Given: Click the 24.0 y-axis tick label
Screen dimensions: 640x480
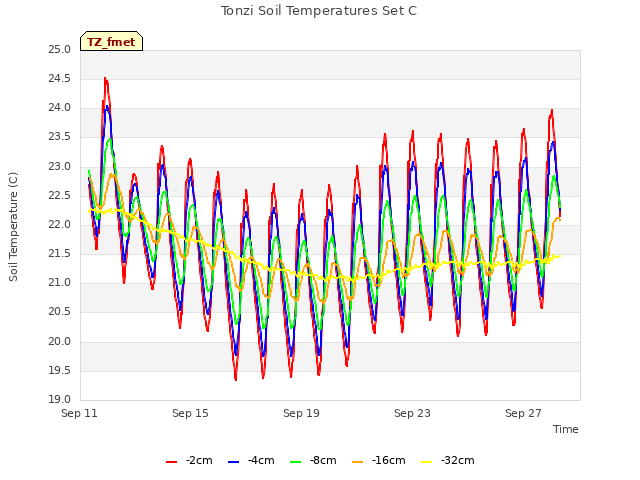Looking at the screenshot, I should tap(60, 108).
